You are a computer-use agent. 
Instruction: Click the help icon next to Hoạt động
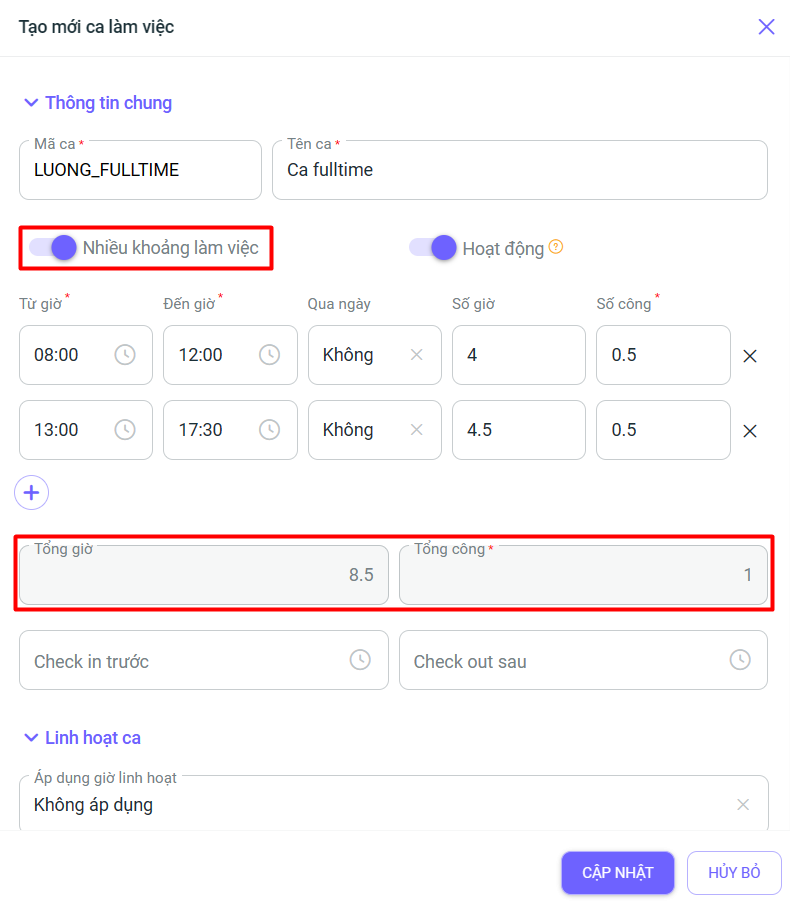coord(556,247)
